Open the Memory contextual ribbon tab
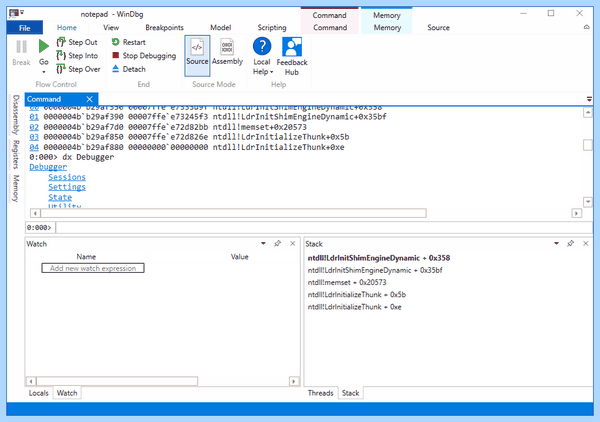The width and height of the screenshot is (600, 422). click(387, 28)
